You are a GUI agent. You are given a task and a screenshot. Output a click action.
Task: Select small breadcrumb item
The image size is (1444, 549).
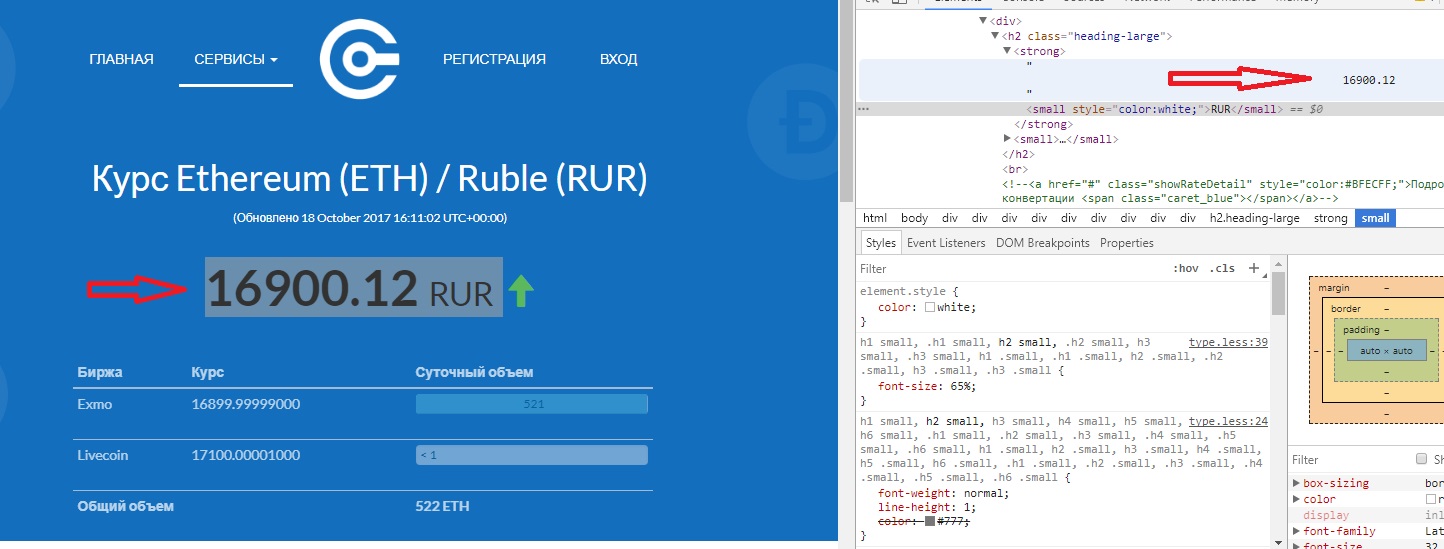coord(1375,218)
